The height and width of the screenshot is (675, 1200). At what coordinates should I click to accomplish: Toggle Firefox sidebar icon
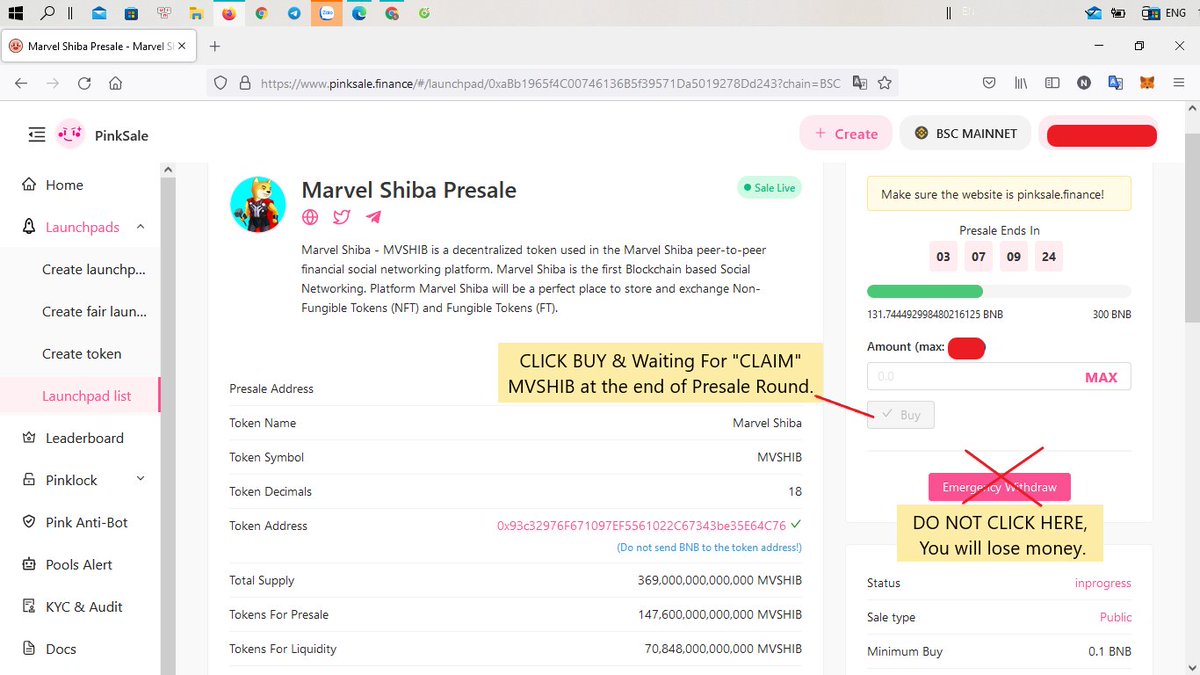tap(1052, 83)
